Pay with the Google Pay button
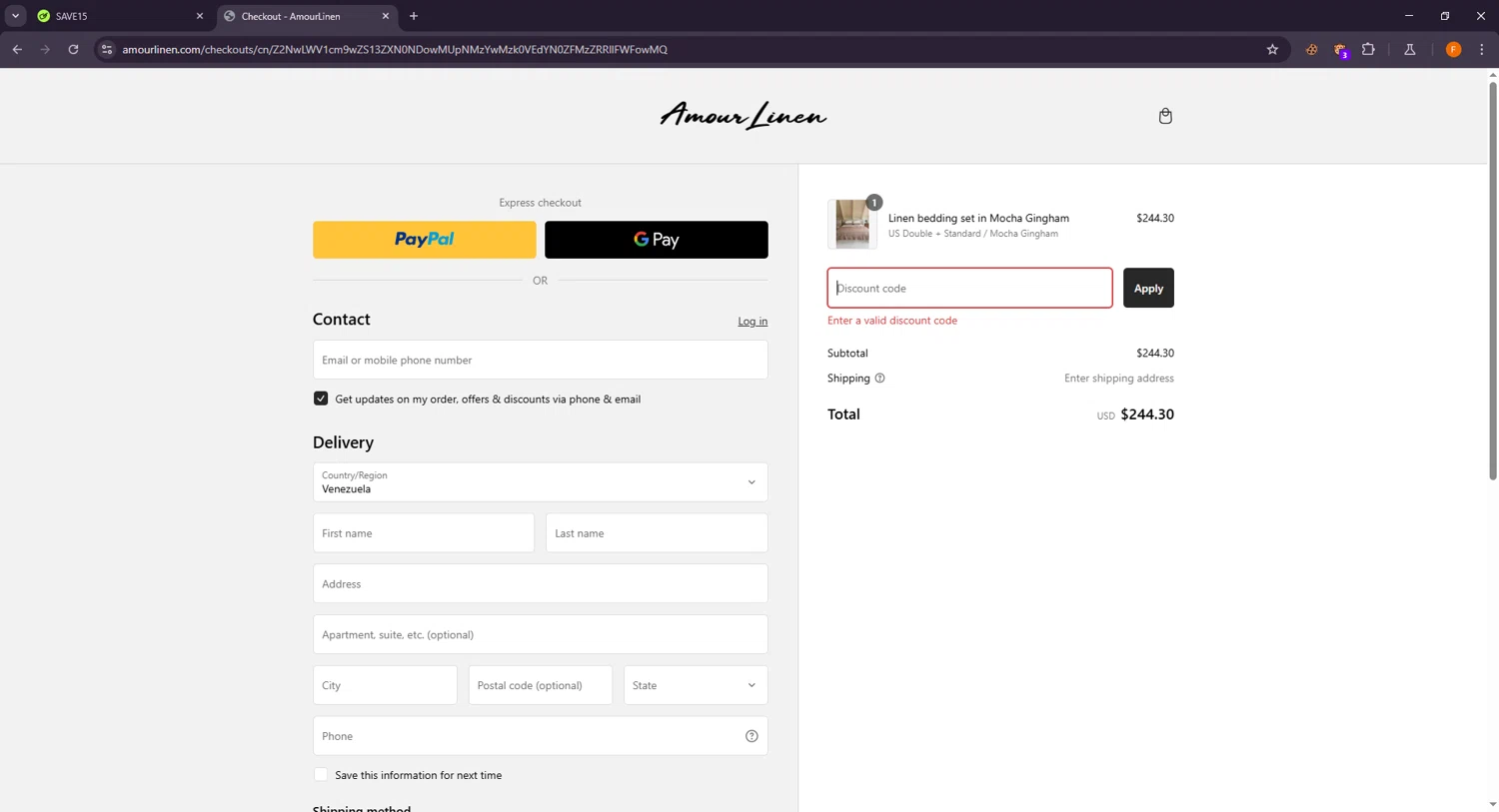Viewport: 1499px width, 812px height. pyautogui.click(x=657, y=240)
